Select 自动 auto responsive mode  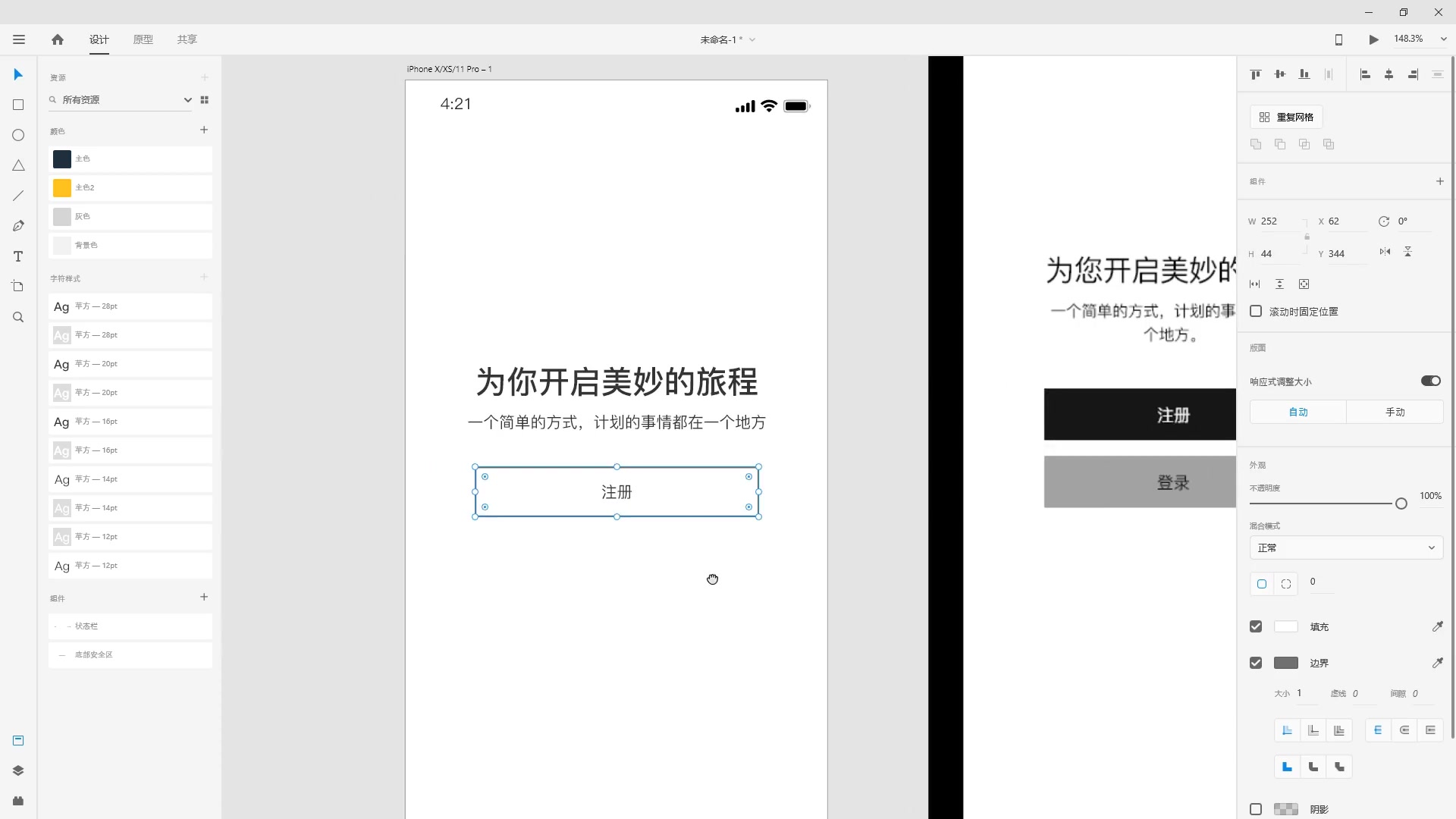coord(1298,412)
